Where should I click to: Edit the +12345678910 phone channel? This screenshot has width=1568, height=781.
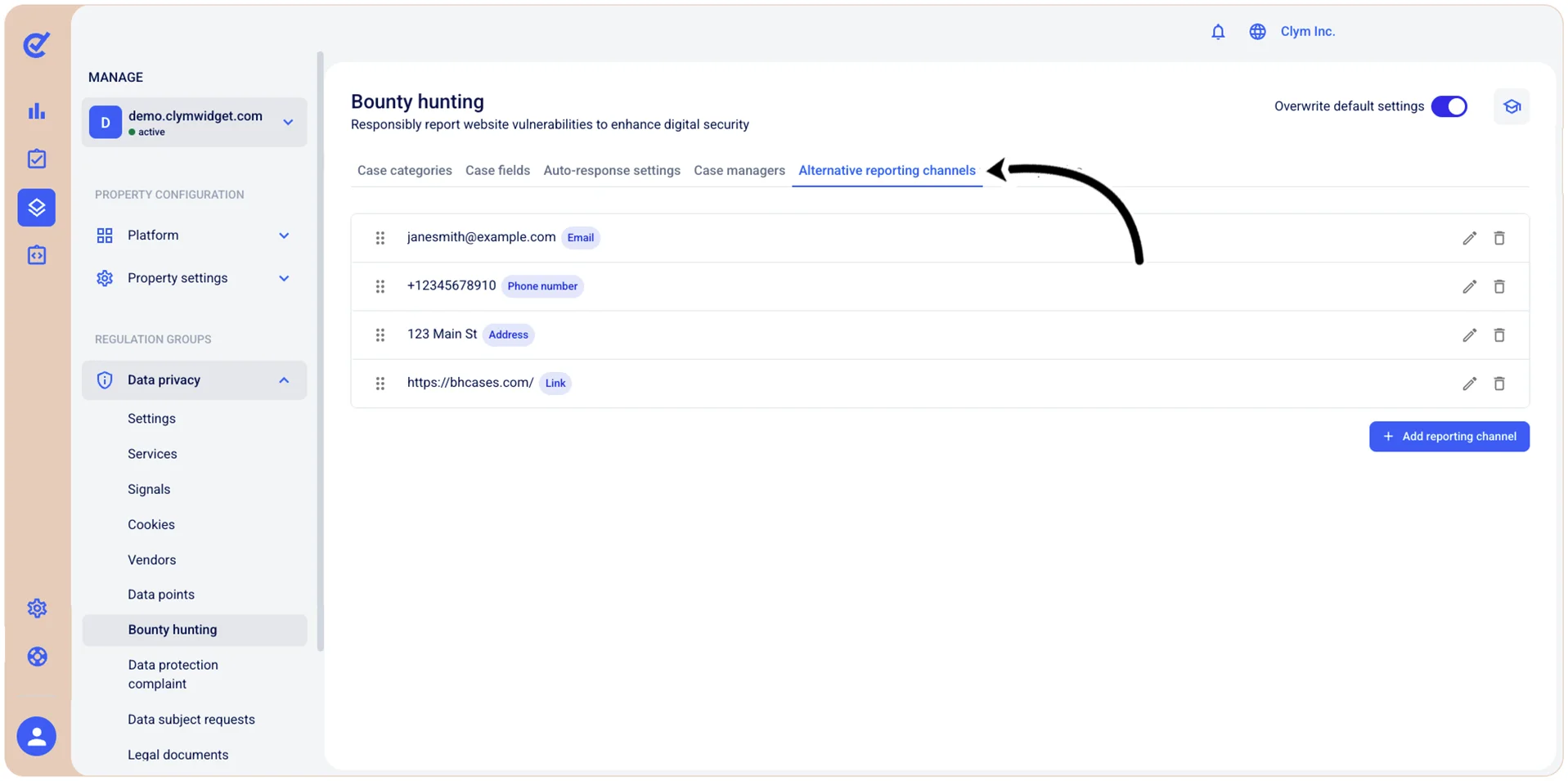(x=1470, y=286)
